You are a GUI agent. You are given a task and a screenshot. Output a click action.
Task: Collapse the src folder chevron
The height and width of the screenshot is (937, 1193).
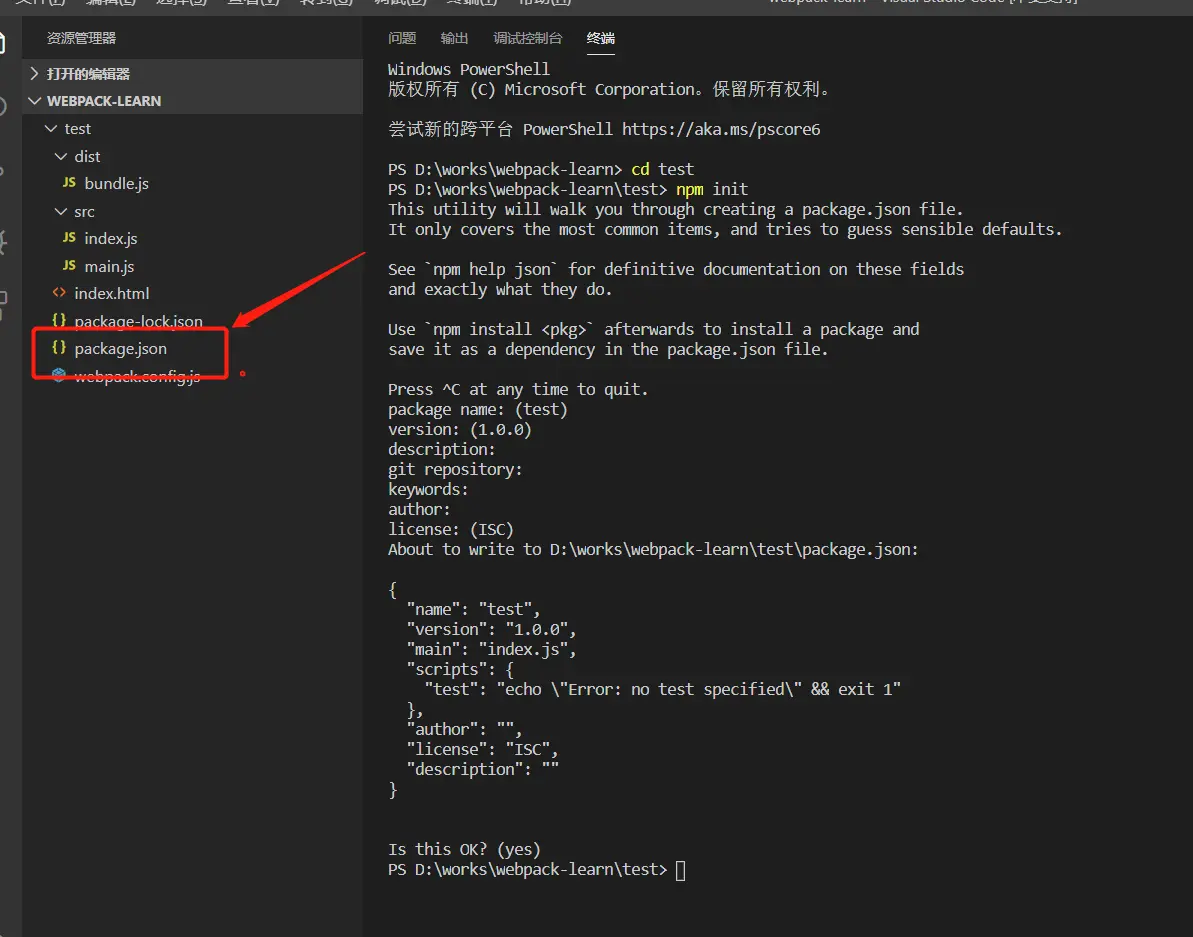[x=61, y=211]
